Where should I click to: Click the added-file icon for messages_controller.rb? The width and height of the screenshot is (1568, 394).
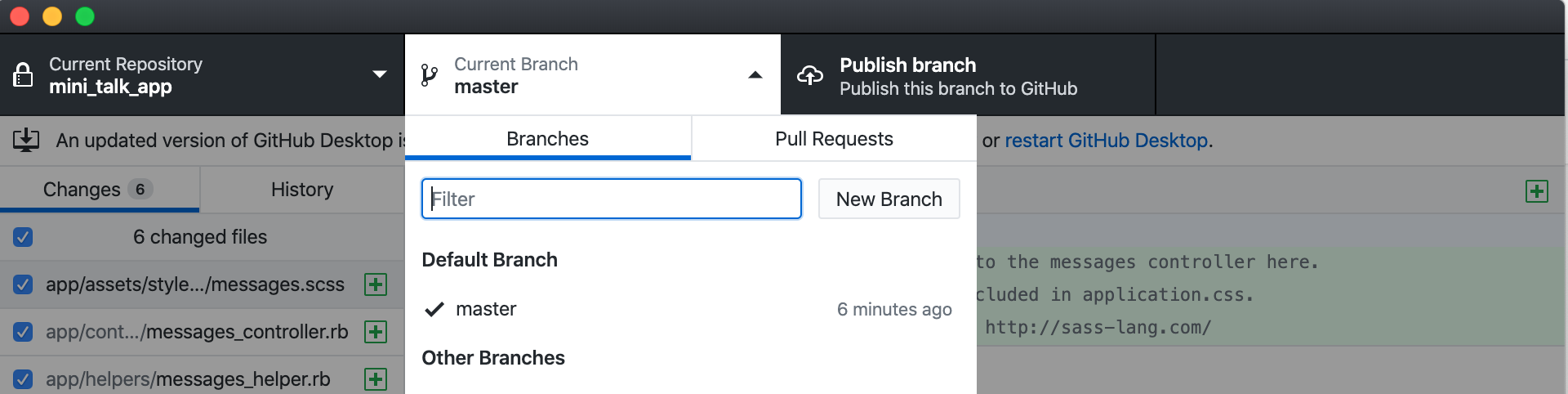coord(376,332)
